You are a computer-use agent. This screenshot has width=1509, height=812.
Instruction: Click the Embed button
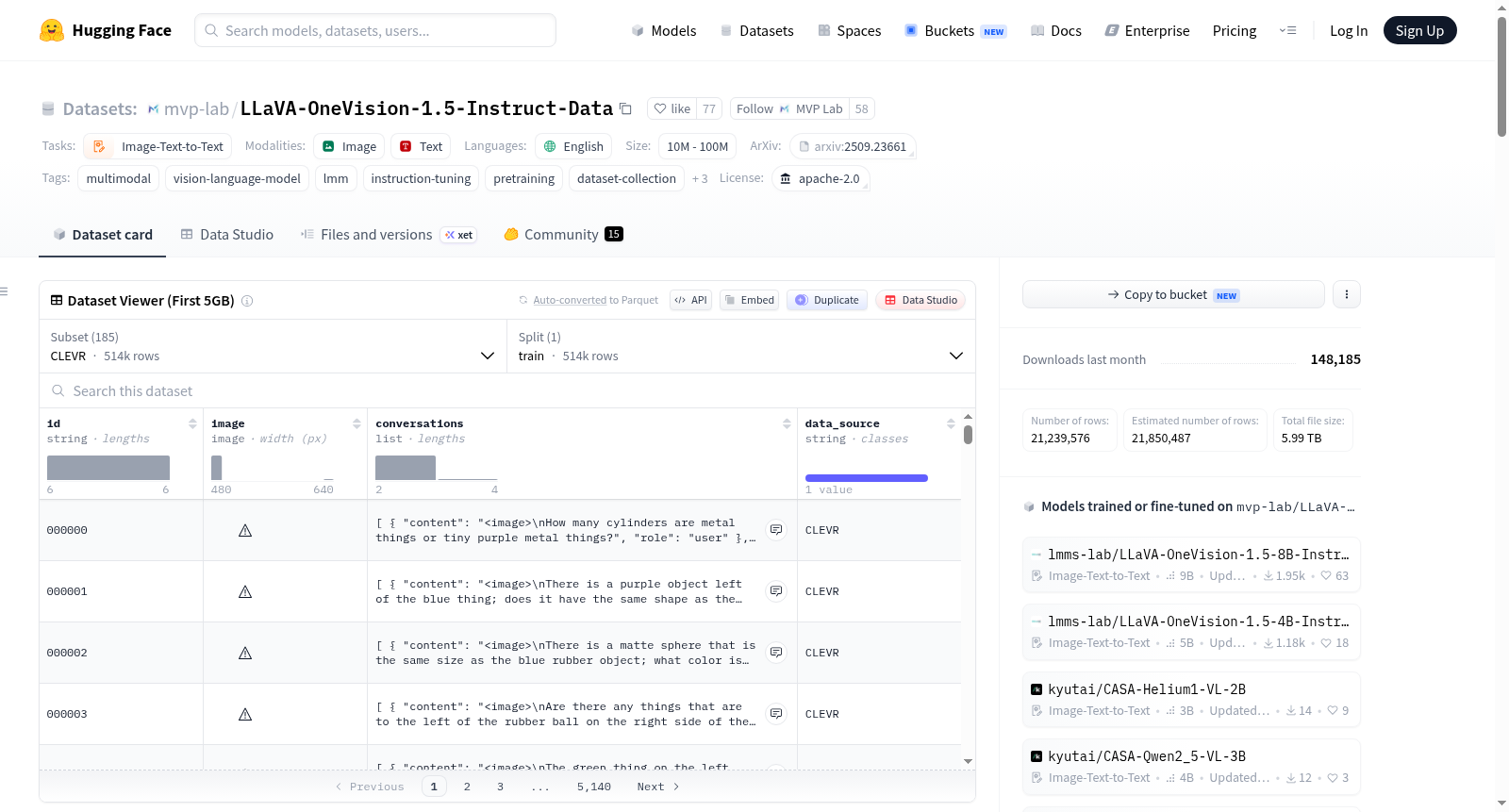[x=750, y=300]
